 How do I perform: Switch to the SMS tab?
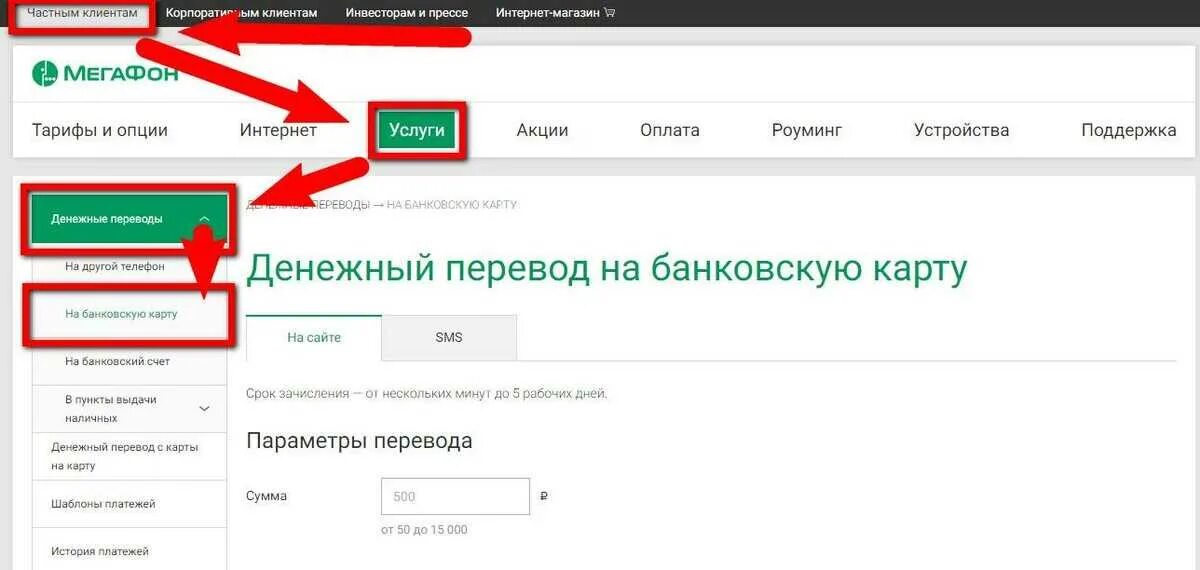pyautogui.click(x=449, y=338)
